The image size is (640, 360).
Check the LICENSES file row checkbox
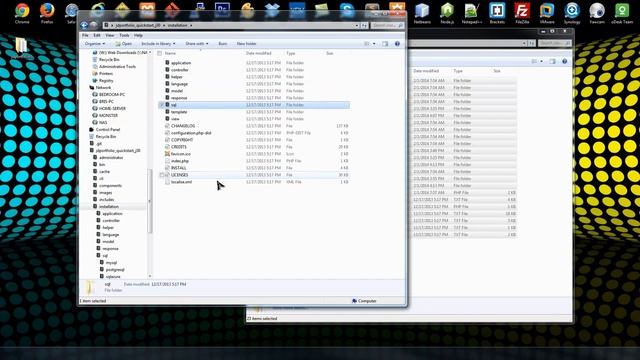click(x=161, y=175)
